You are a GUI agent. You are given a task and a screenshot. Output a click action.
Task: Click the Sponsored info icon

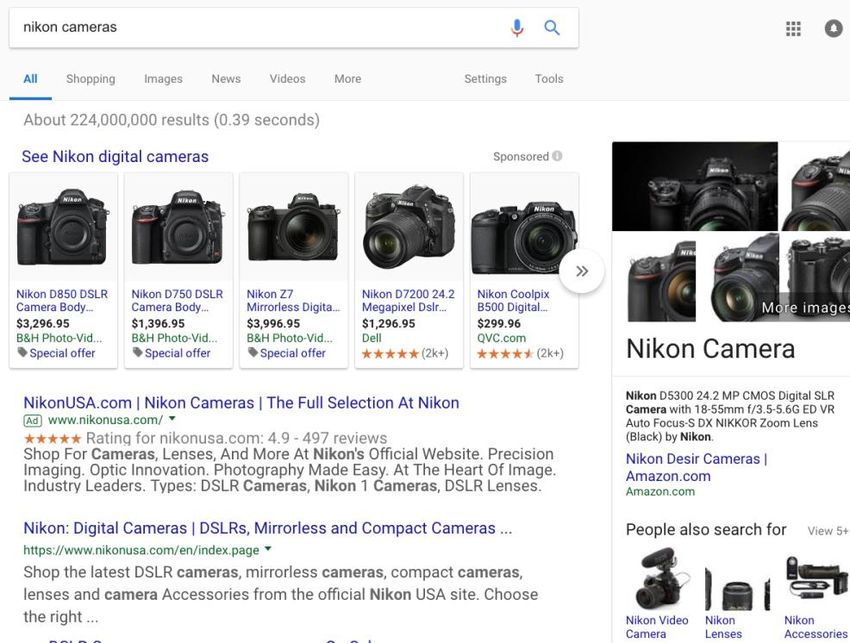pyautogui.click(x=557, y=156)
